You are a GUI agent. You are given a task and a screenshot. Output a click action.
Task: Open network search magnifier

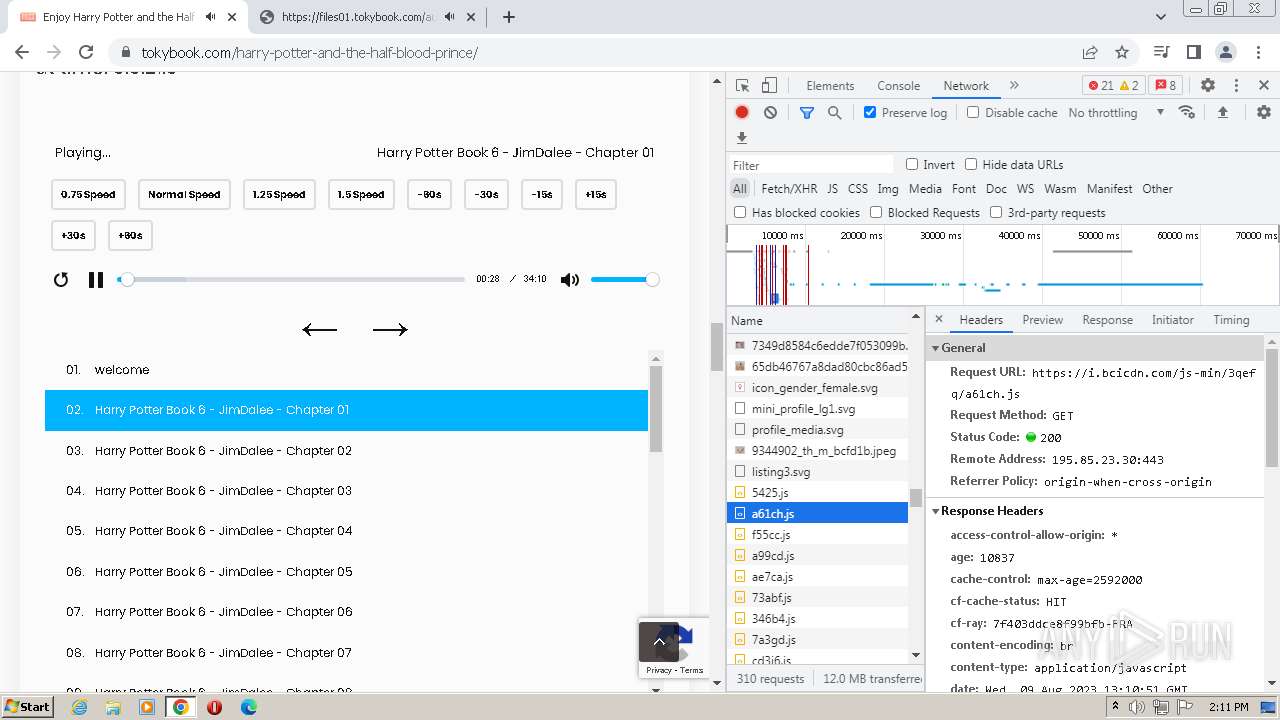click(834, 113)
